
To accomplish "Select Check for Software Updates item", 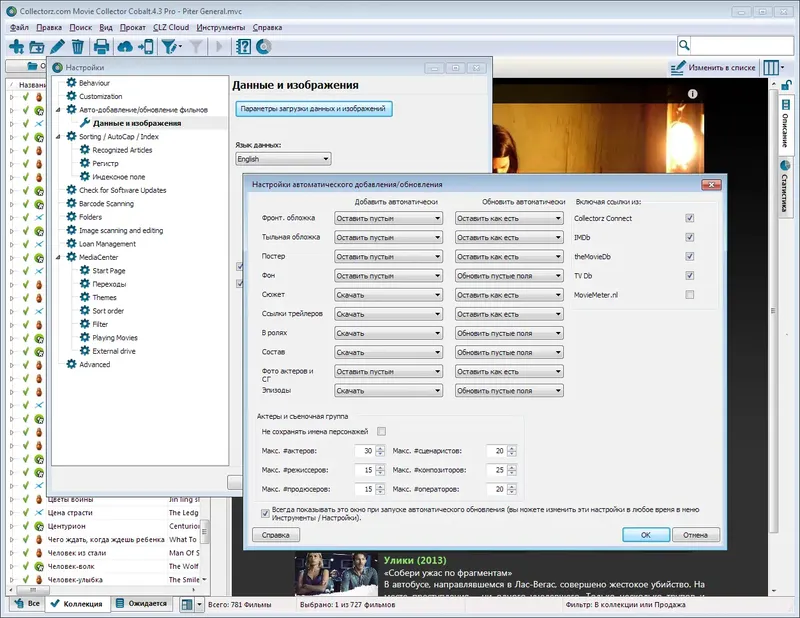I will [x=122, y=190].
